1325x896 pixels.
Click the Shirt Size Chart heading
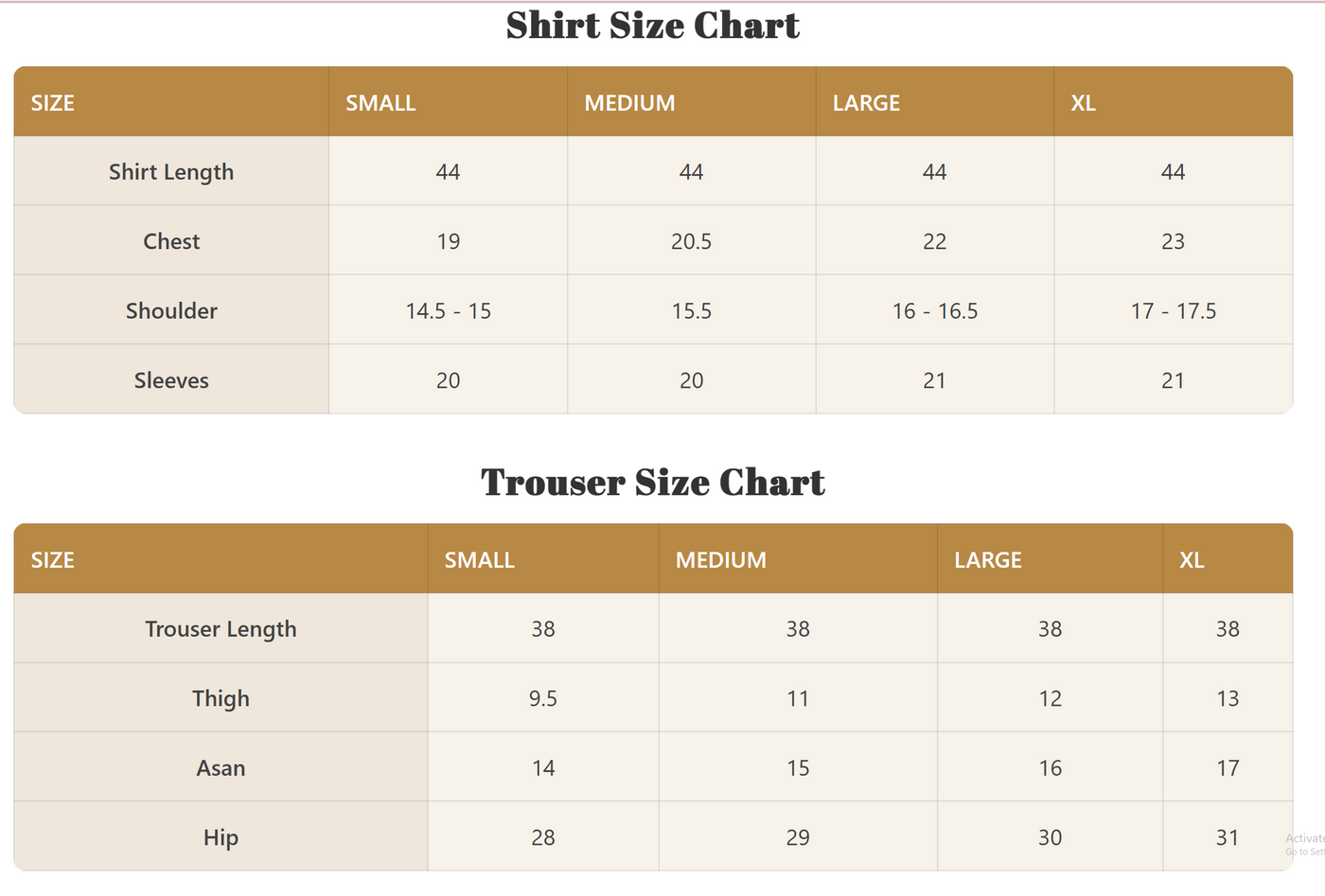[x=652, y=26]
